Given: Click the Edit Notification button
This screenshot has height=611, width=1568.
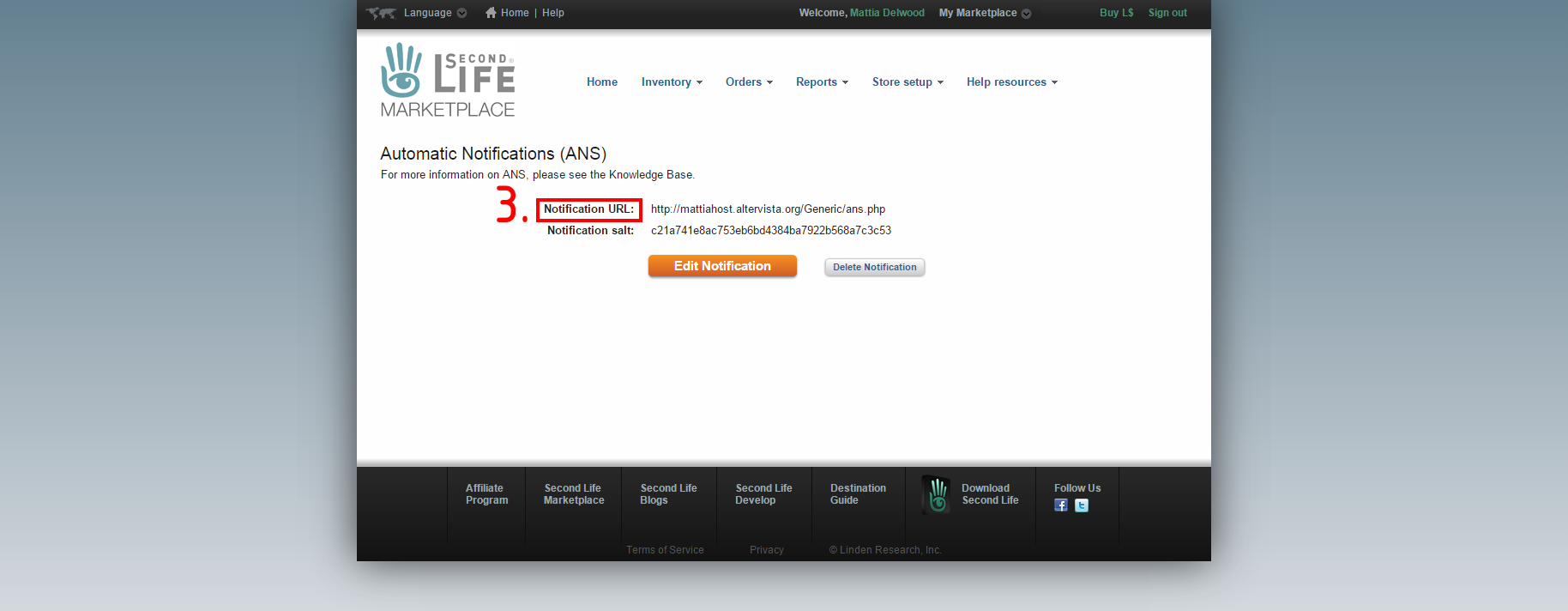Looking at the screenshot, I should point(722,266).
